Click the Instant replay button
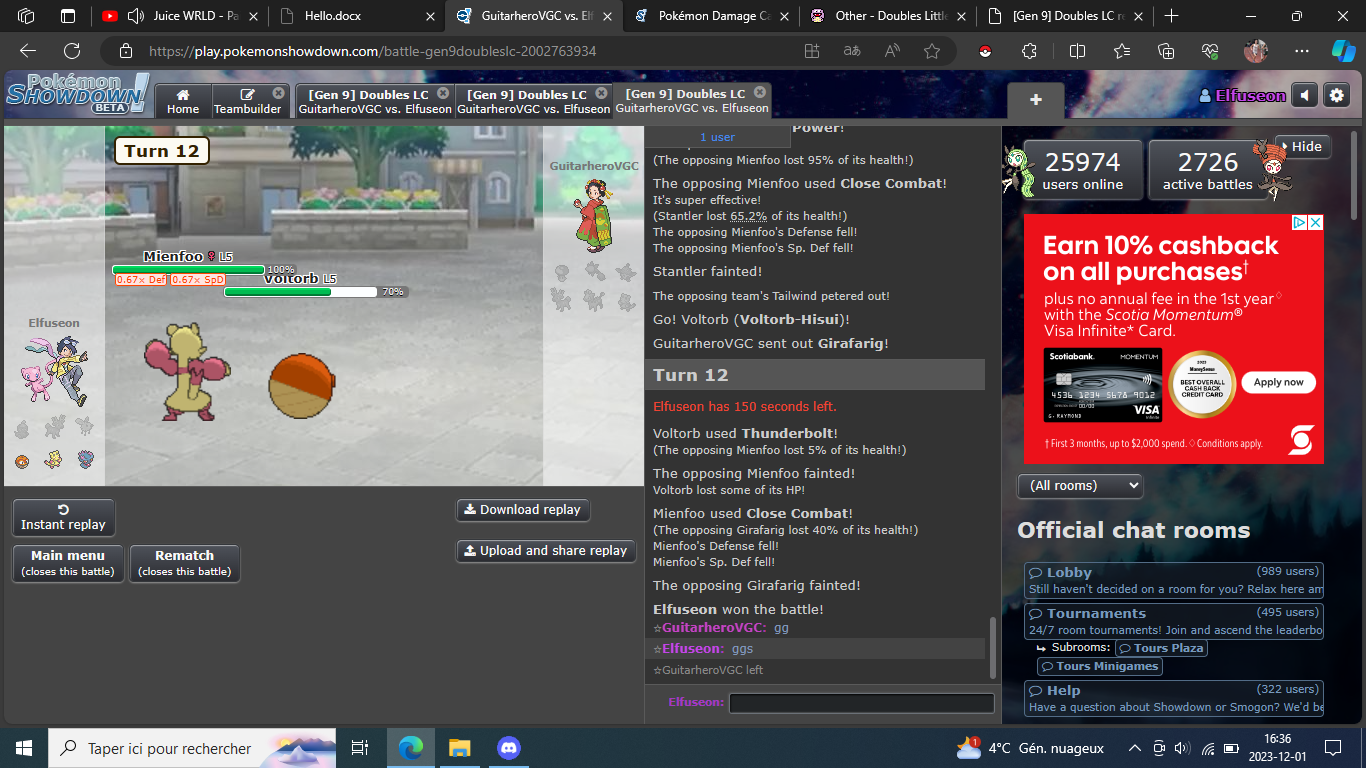The height and width of the screenshot is (768, 1366). [x=63, y=517]
